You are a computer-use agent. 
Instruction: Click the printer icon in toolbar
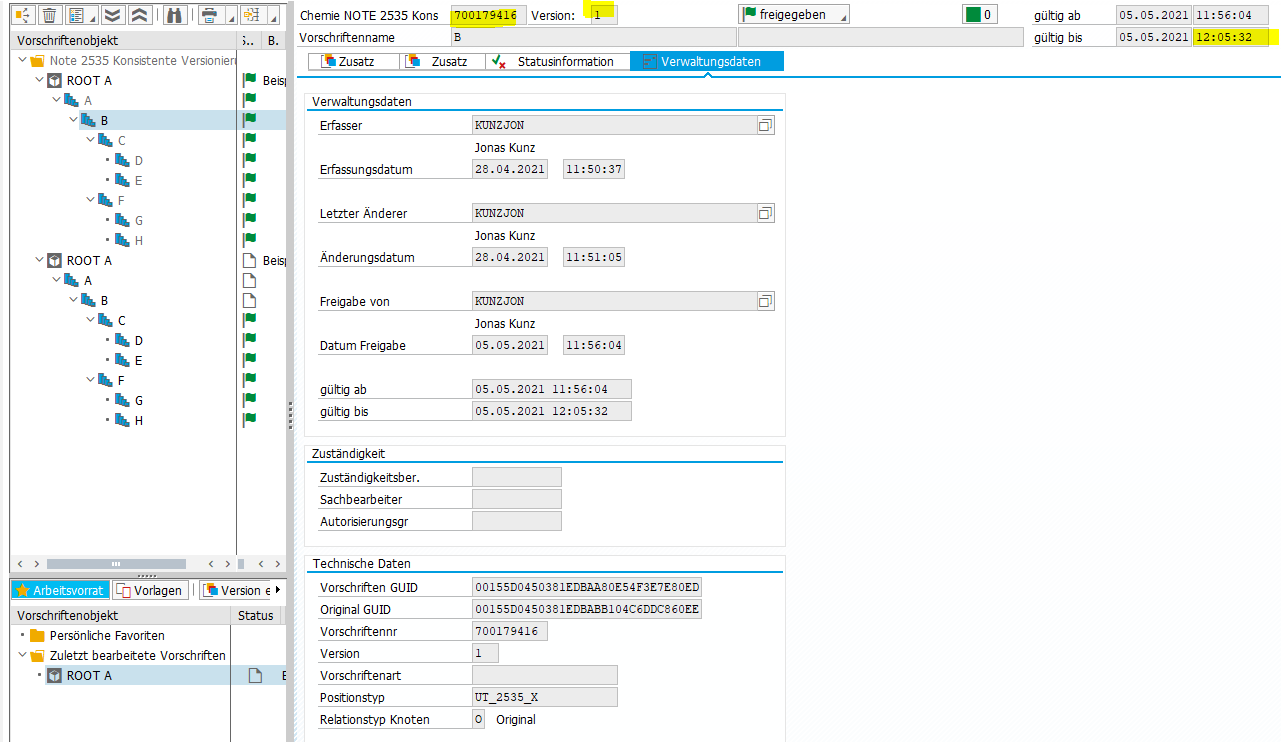[209, 14]
